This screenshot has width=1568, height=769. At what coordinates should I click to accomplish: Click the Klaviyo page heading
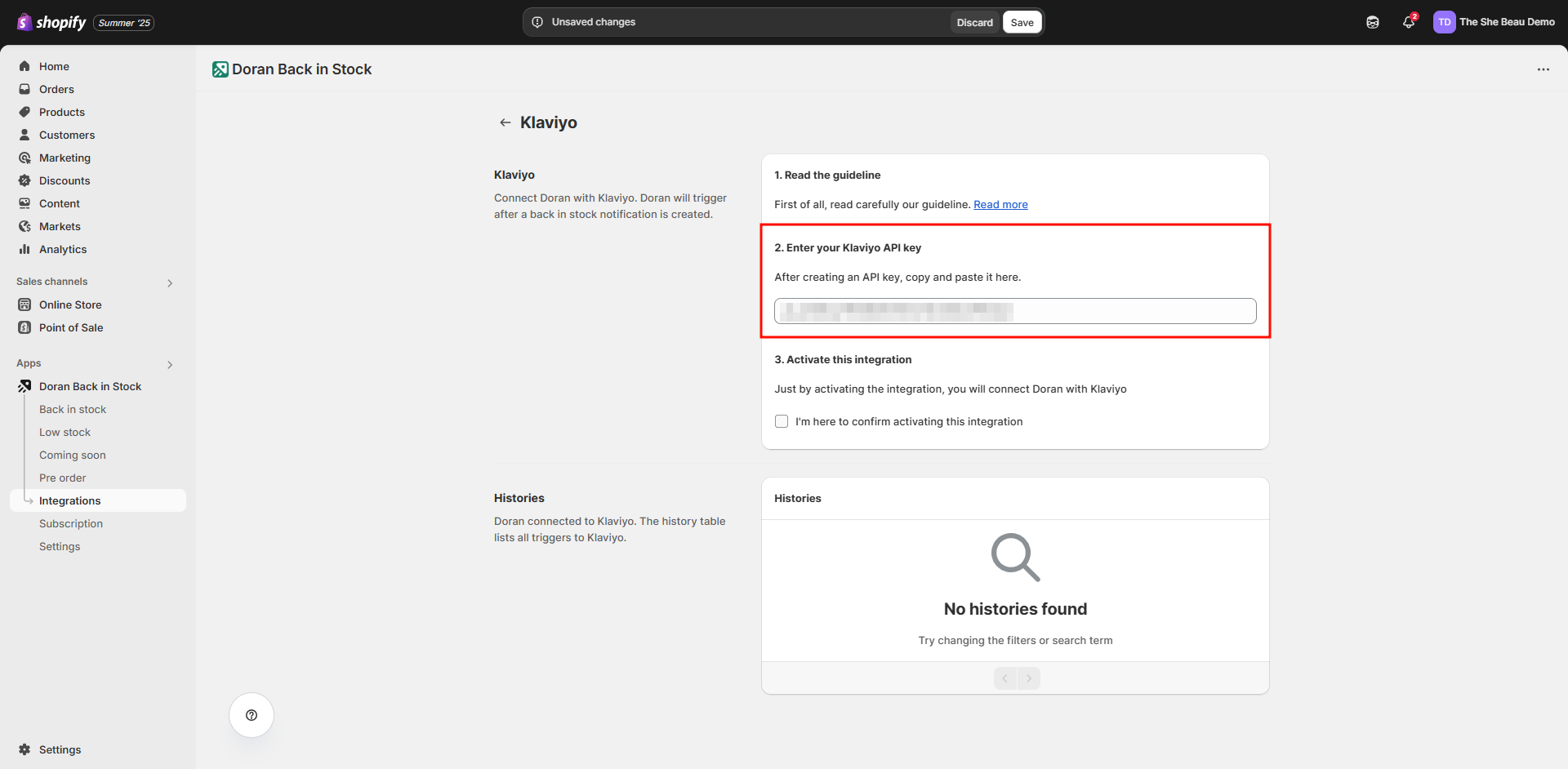(x=548, y=122)
